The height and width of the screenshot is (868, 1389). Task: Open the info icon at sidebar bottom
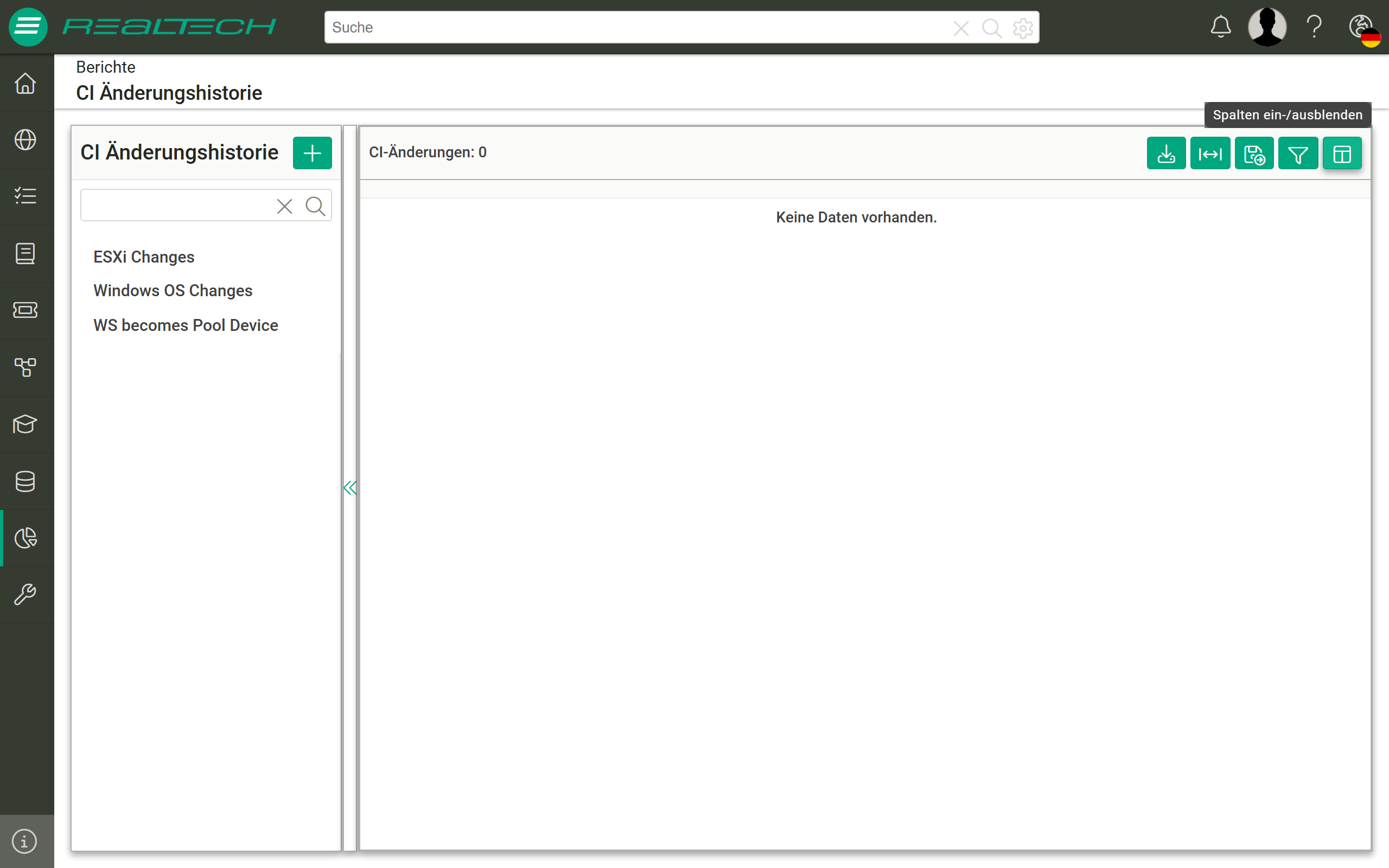24,841
